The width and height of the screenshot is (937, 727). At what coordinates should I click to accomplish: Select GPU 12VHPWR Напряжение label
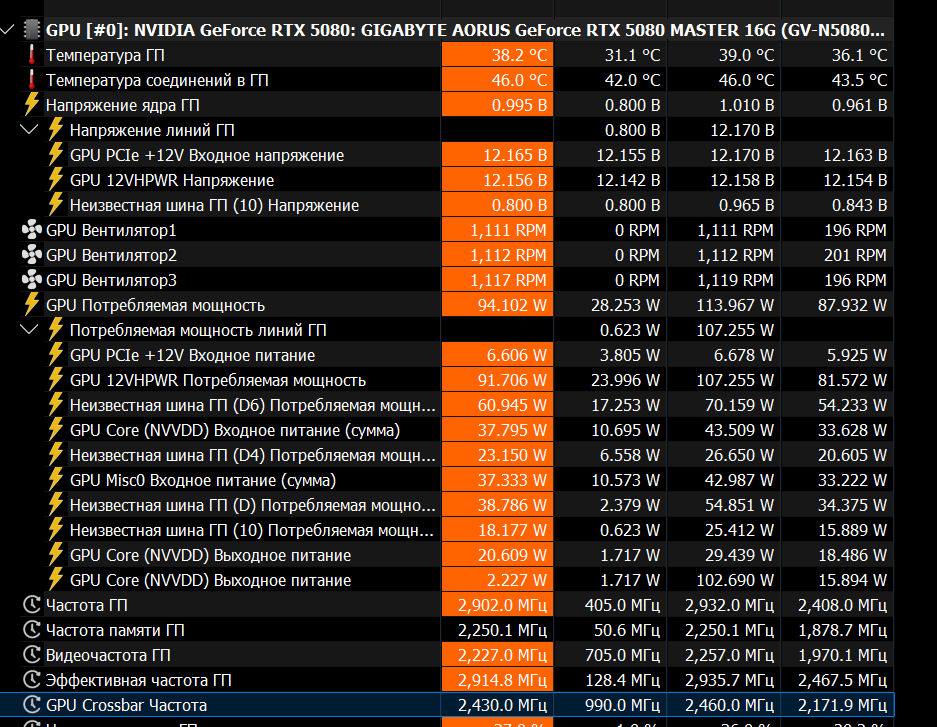(172, 180)
